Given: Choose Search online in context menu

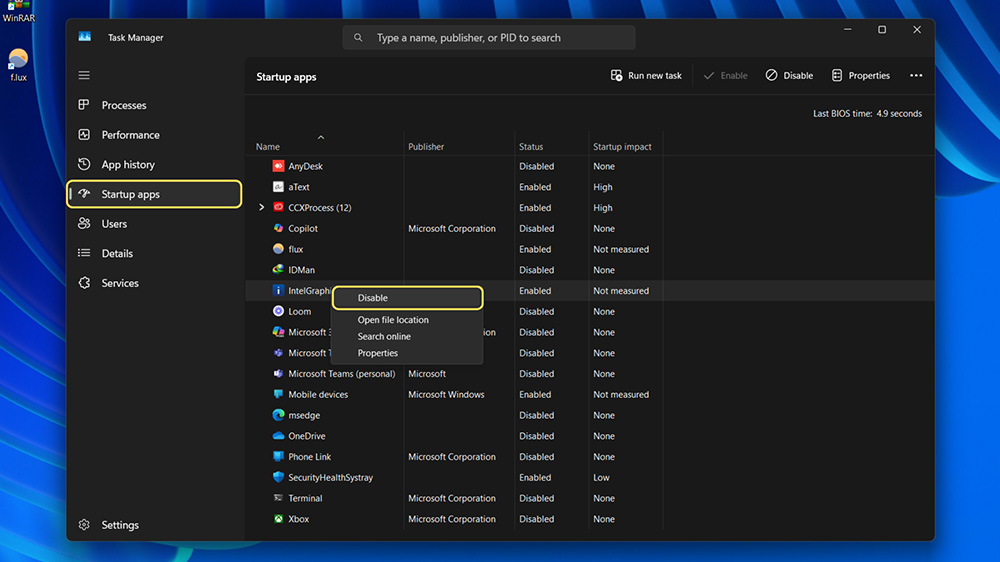Looking at the screenshot, I should click(408, 336).
